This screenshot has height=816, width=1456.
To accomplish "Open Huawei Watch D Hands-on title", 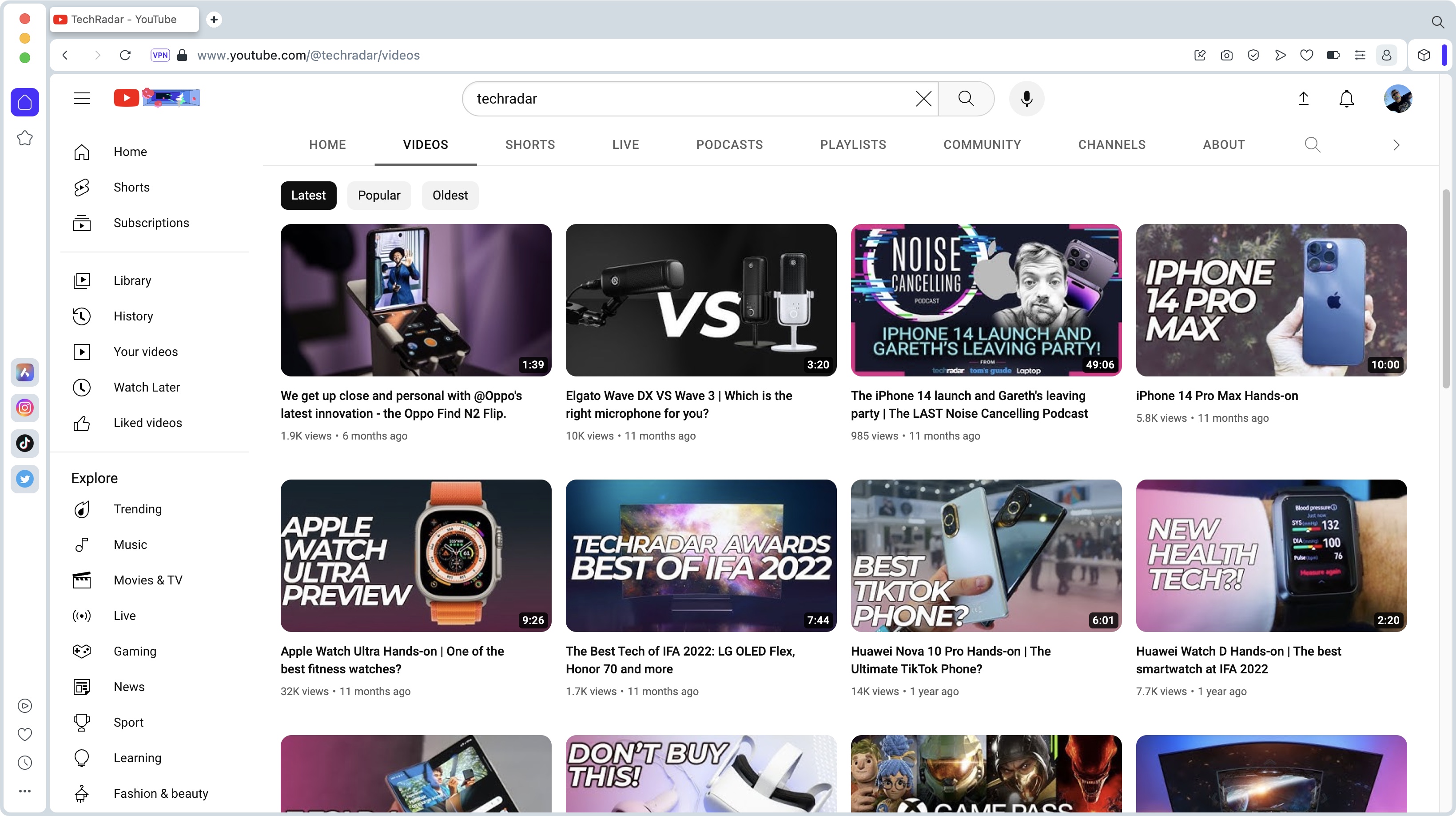I will point(1238,660).
